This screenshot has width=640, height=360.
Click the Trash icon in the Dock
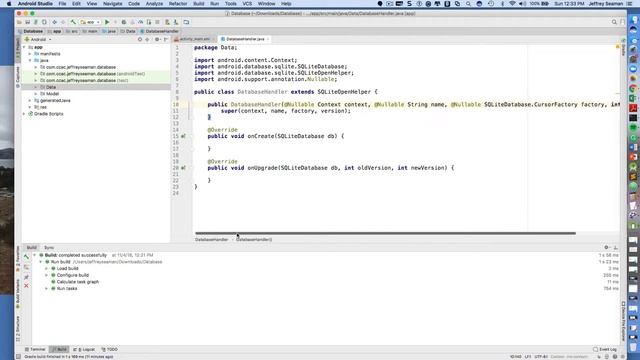pos(633,346)
